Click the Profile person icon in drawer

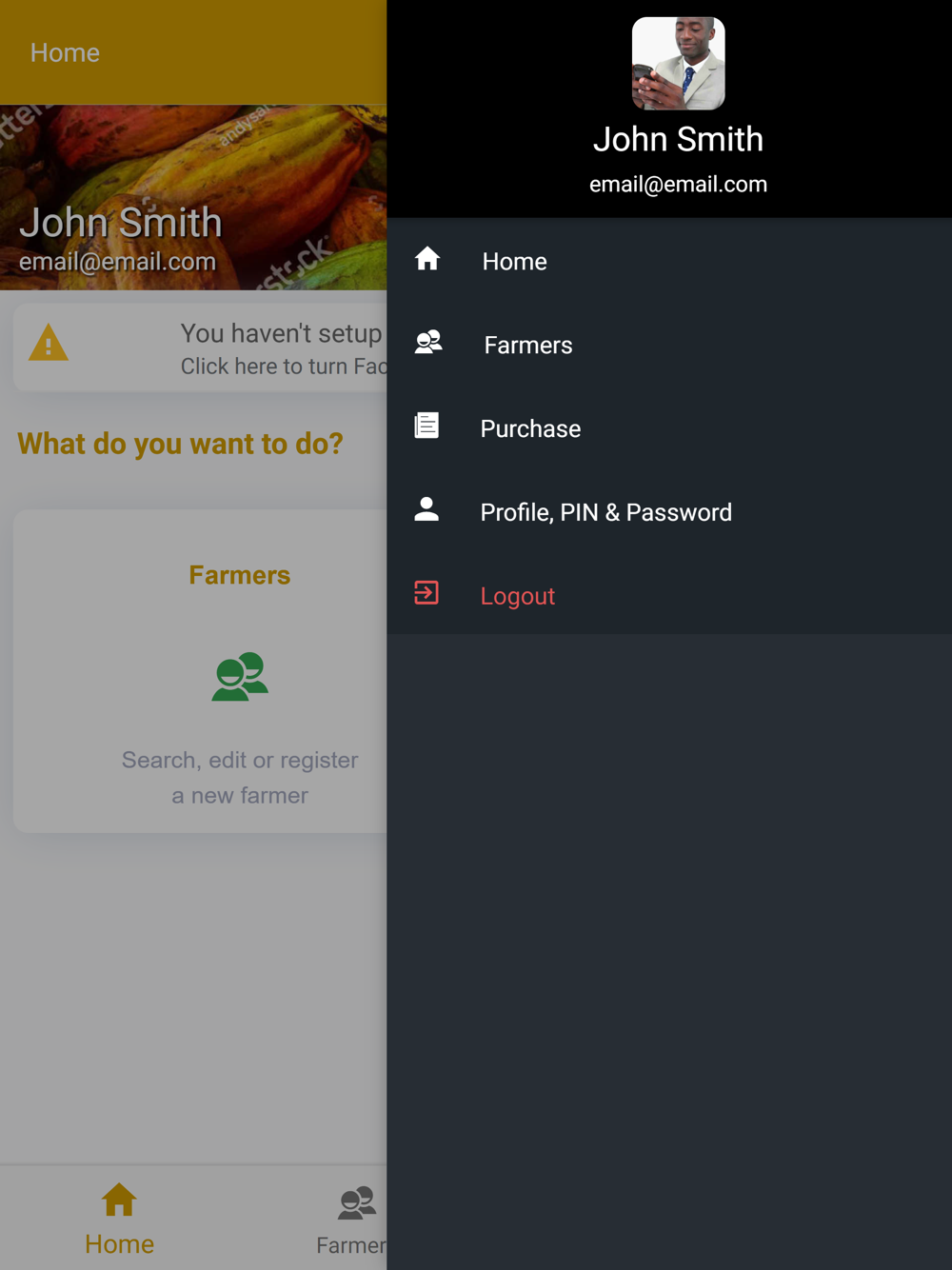tap(426, 509)
